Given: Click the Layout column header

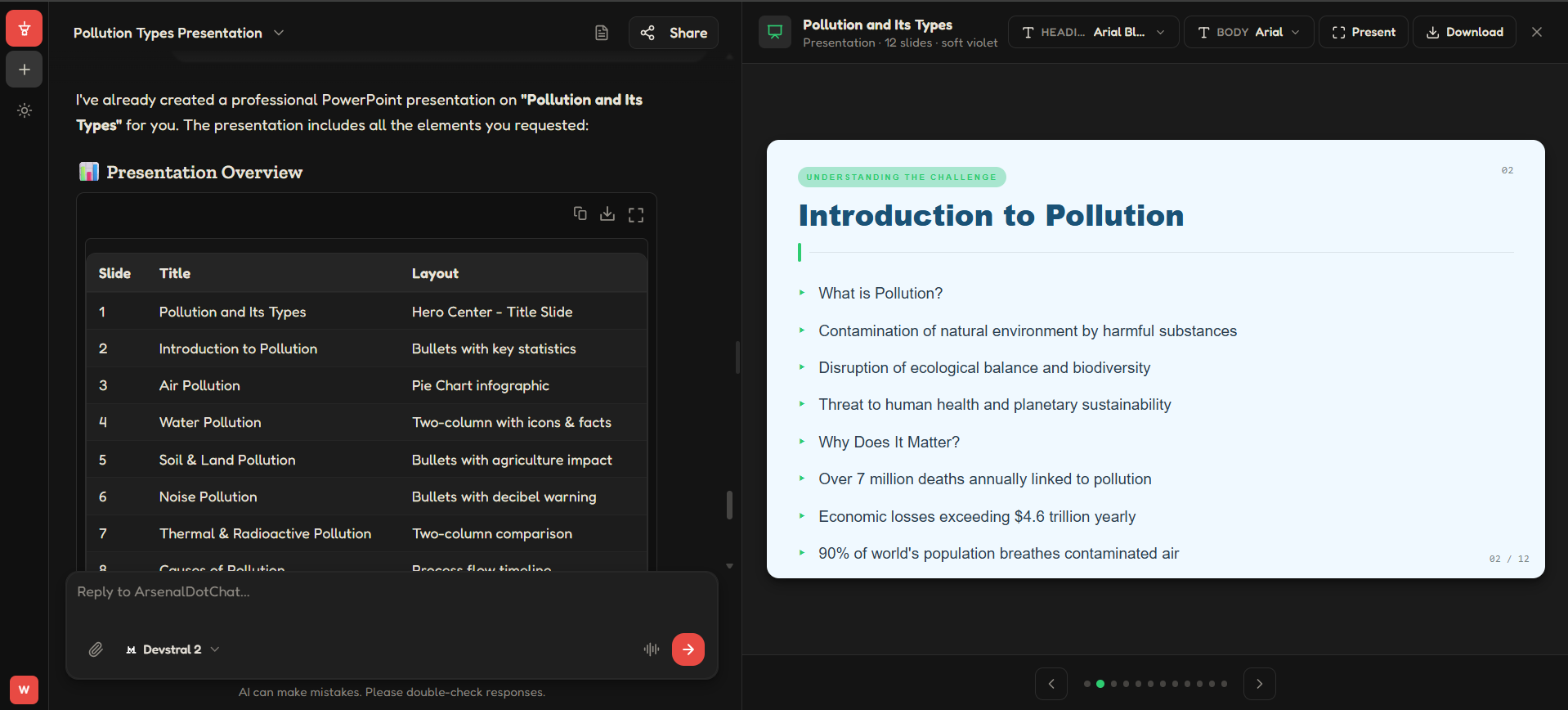Looking at the screenshot, I should [x=435, y=273].
